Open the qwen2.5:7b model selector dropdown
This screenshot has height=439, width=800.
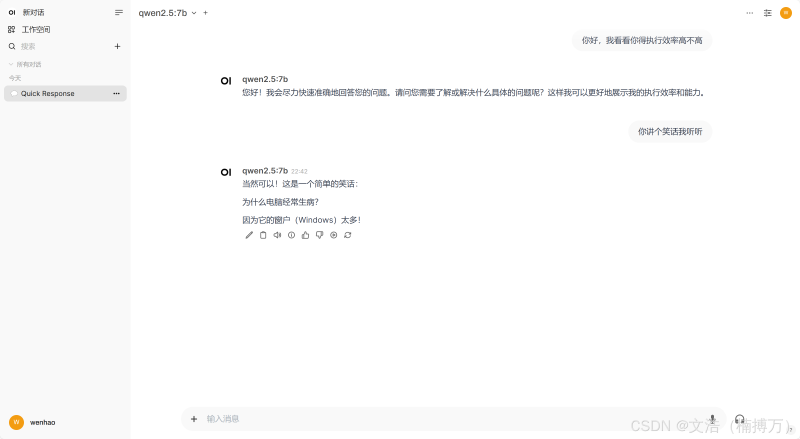[x=167, y=13]
